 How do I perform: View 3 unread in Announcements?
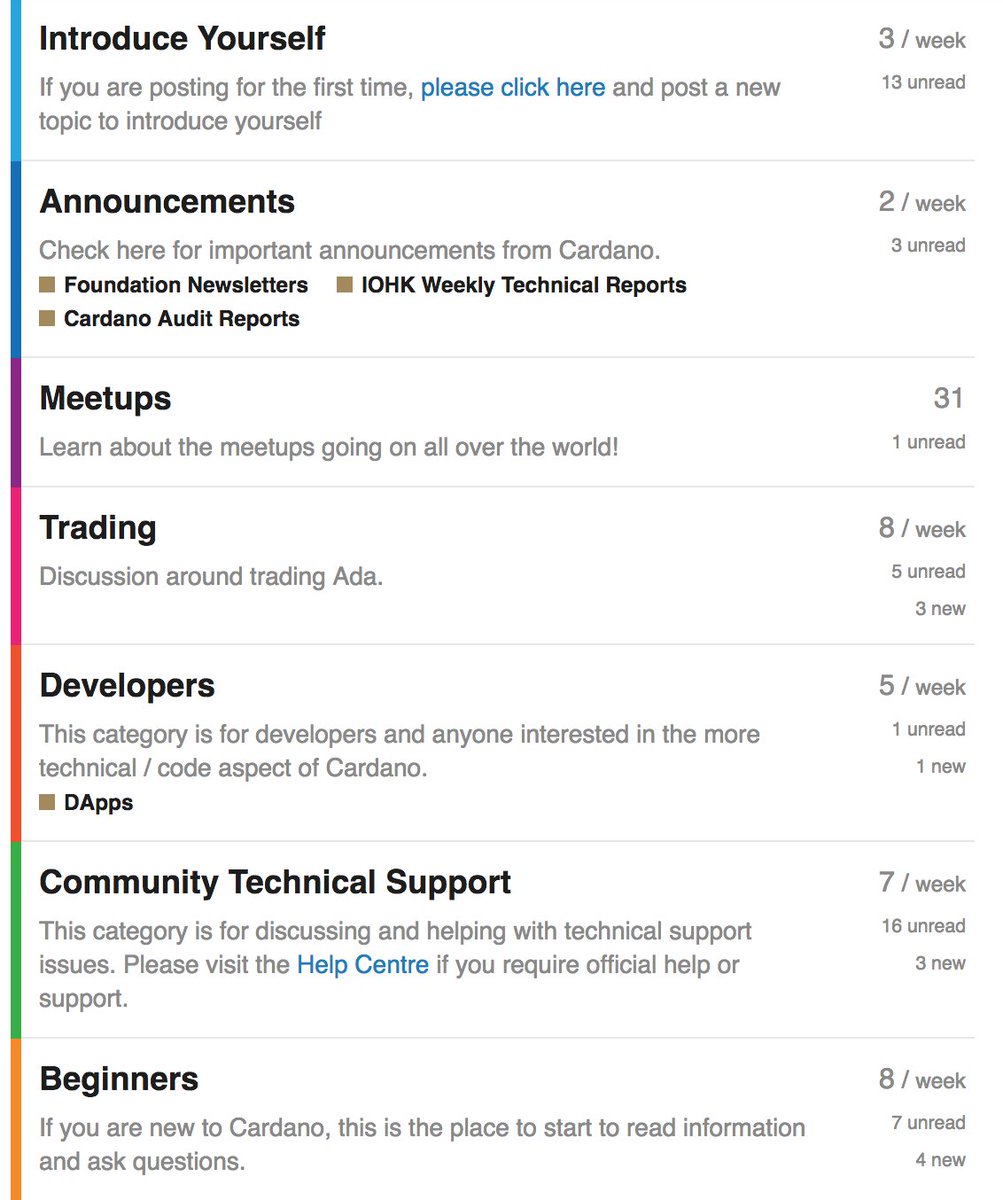pos(928,245)
